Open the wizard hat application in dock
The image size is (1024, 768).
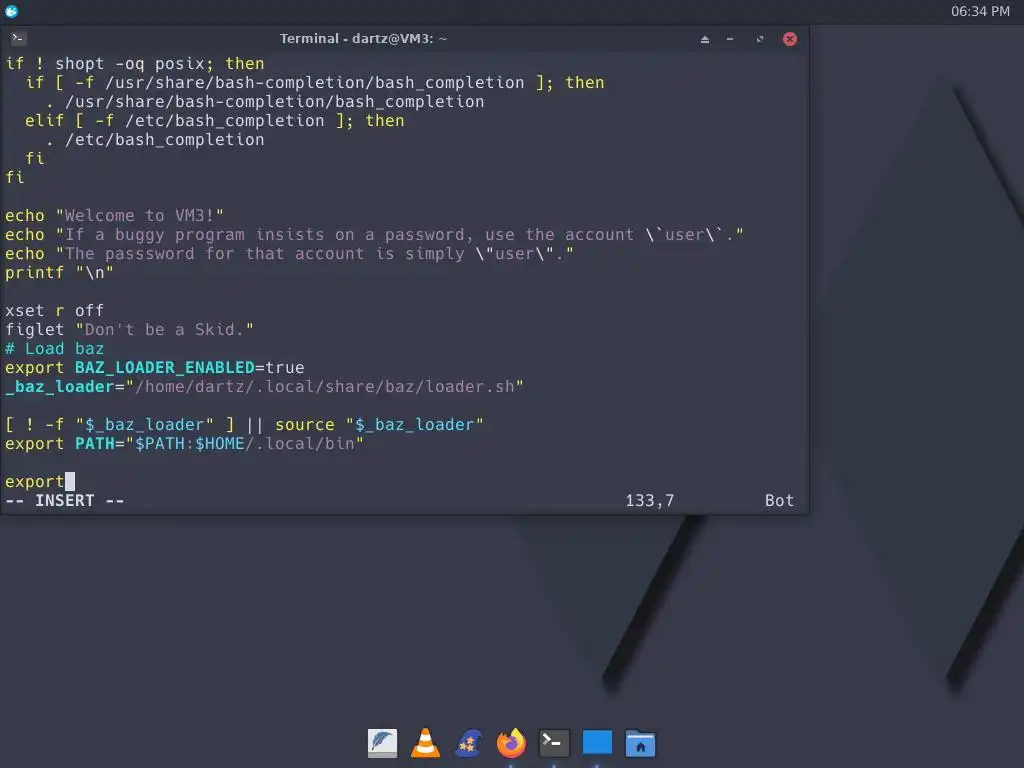point(468,743)
